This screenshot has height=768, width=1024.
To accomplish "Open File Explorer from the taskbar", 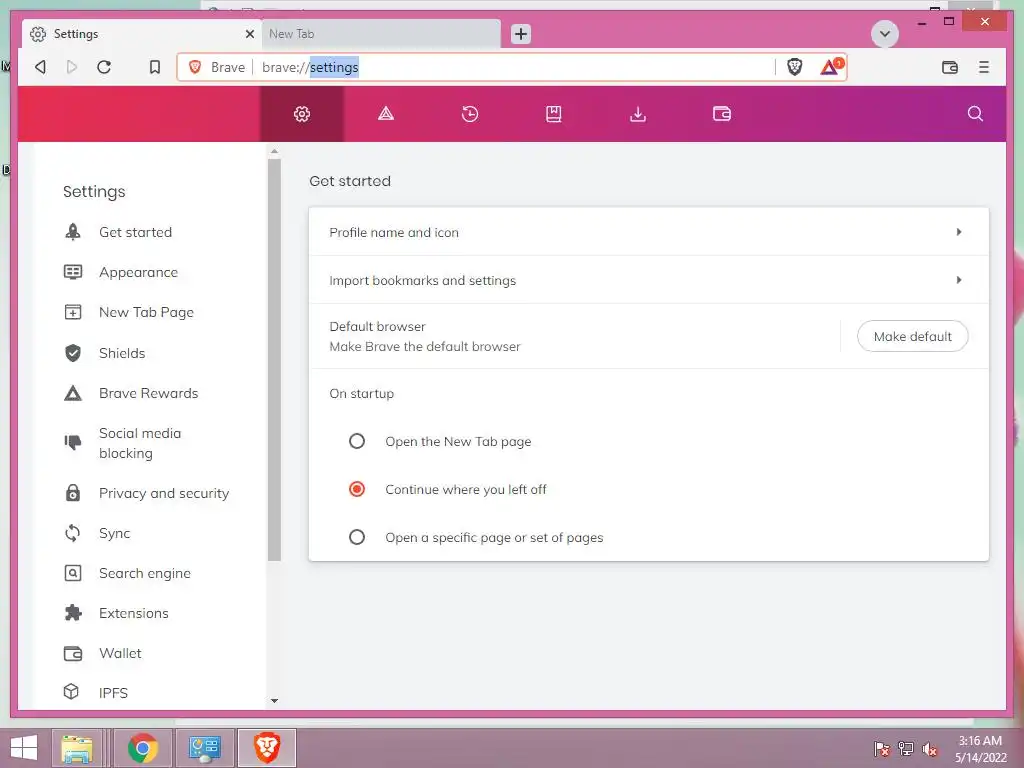I will (x=76, y=748).
